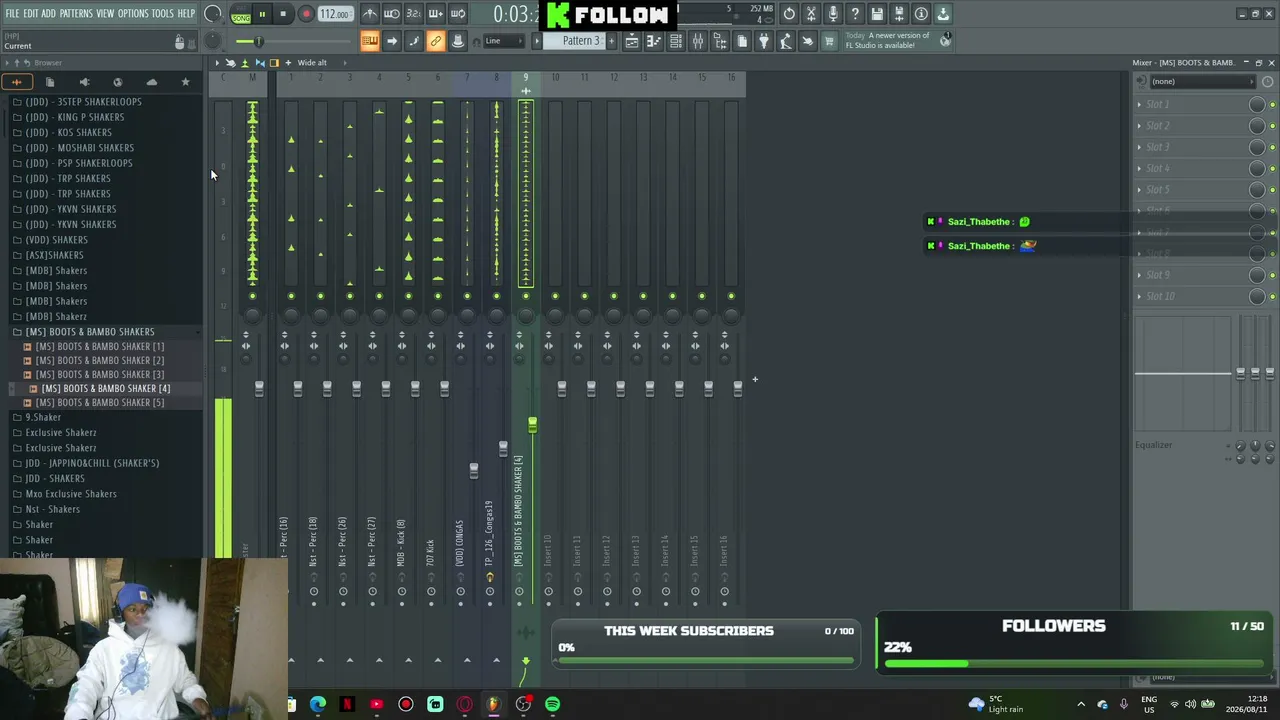Click the question mark help icon
1280x720 pixels.
[855, 14]
